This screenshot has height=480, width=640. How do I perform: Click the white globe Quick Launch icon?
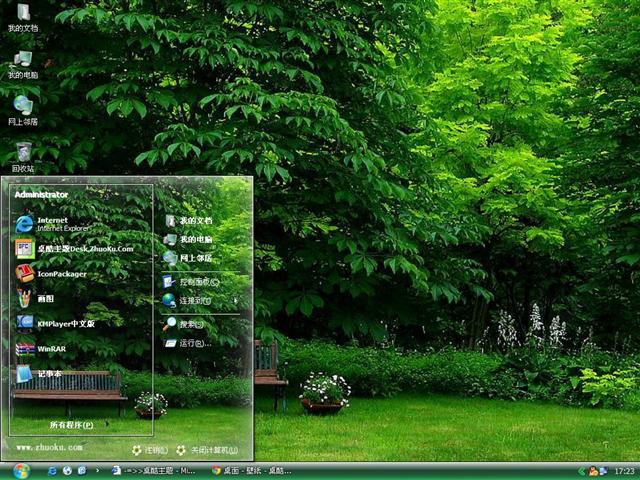(67, 471)
